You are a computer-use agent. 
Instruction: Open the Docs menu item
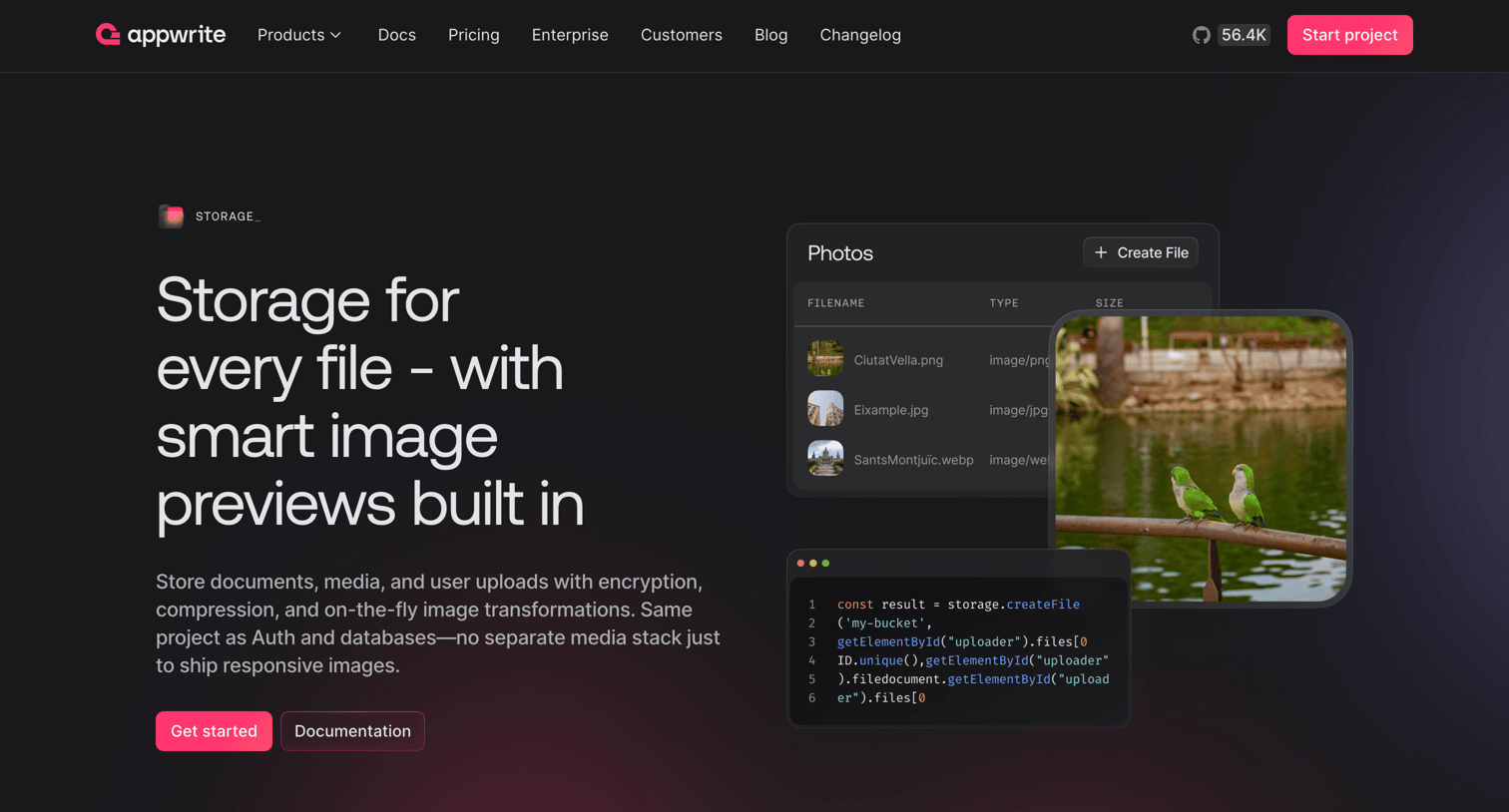[x=396, y=35]
